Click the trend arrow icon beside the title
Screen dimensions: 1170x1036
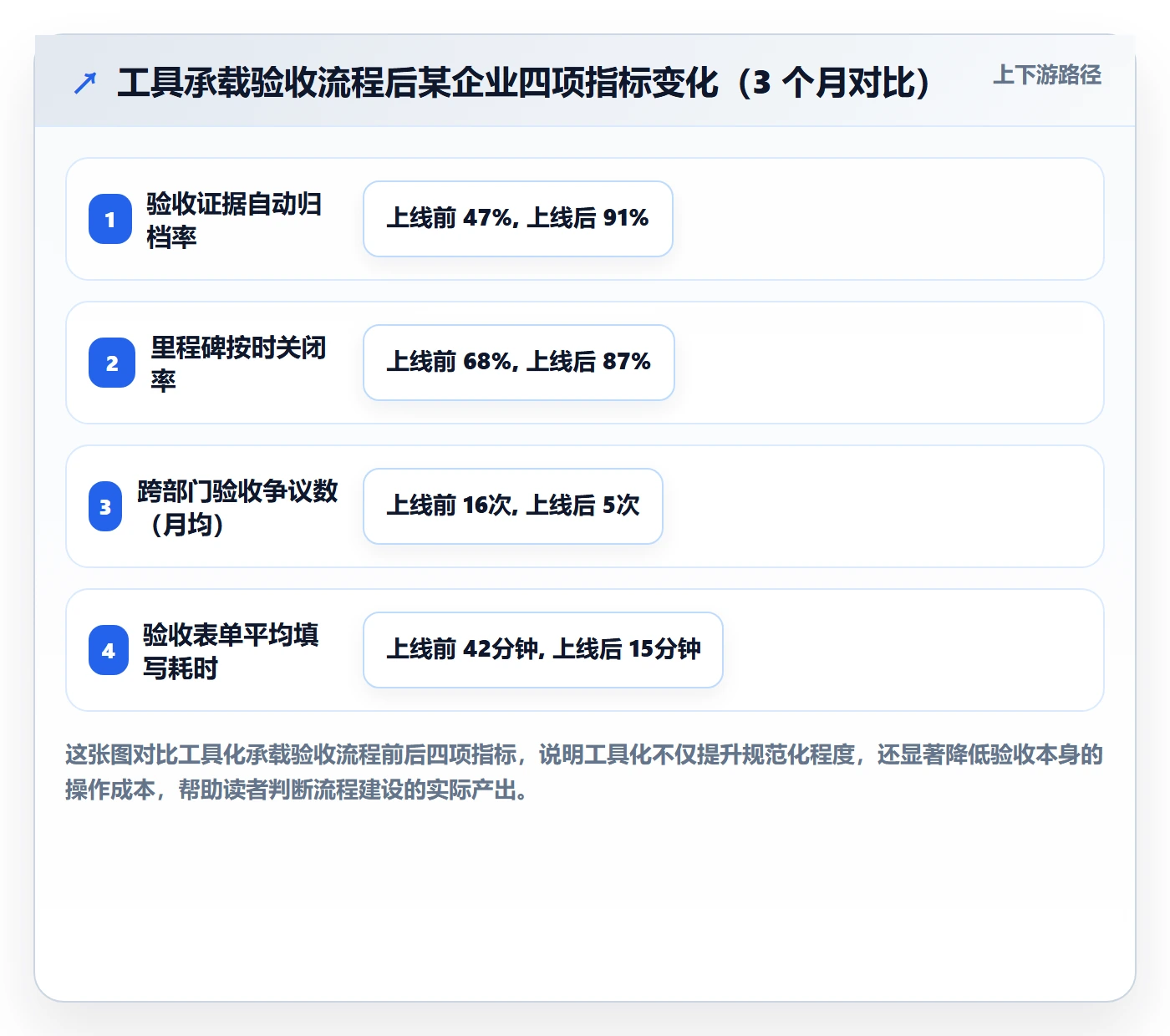85,83
